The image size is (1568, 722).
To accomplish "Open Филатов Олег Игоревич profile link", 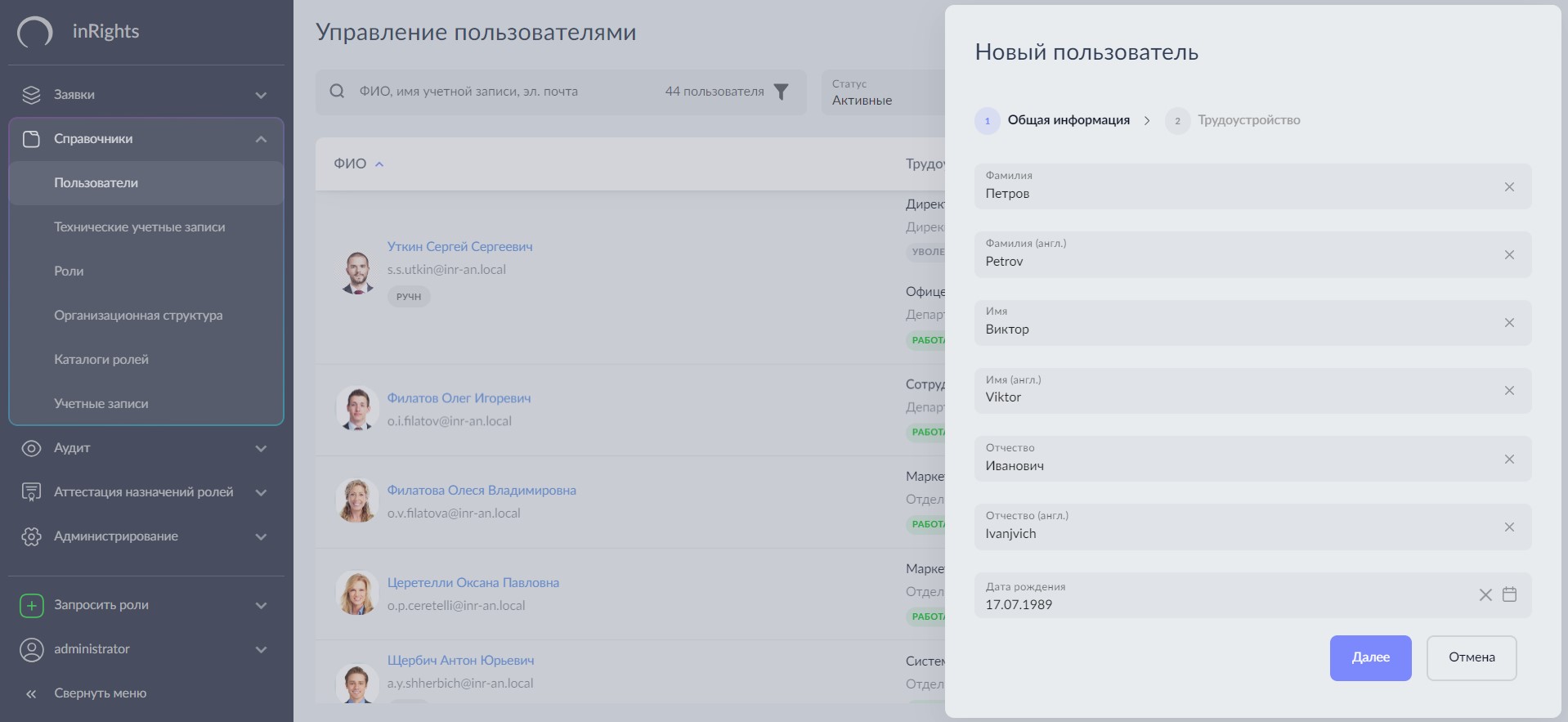I will coord(459,399).
